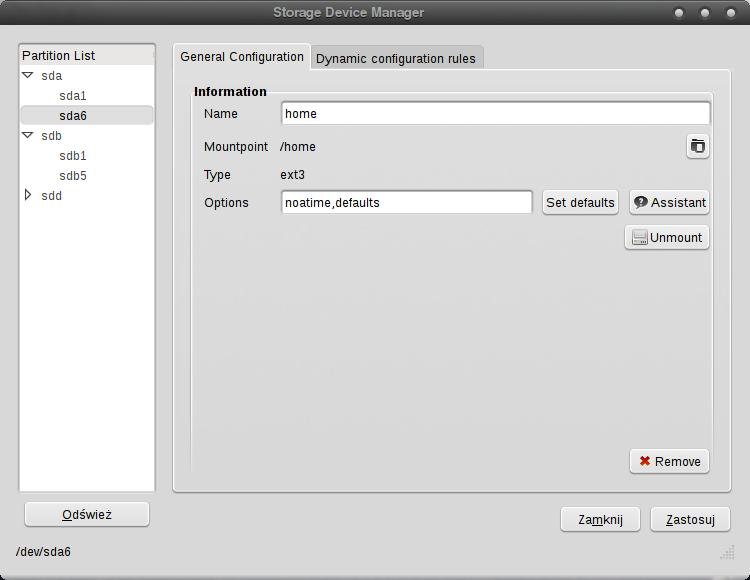Click the Assistant speech bubble icon
750x580 pixels.
pos(640,203)
